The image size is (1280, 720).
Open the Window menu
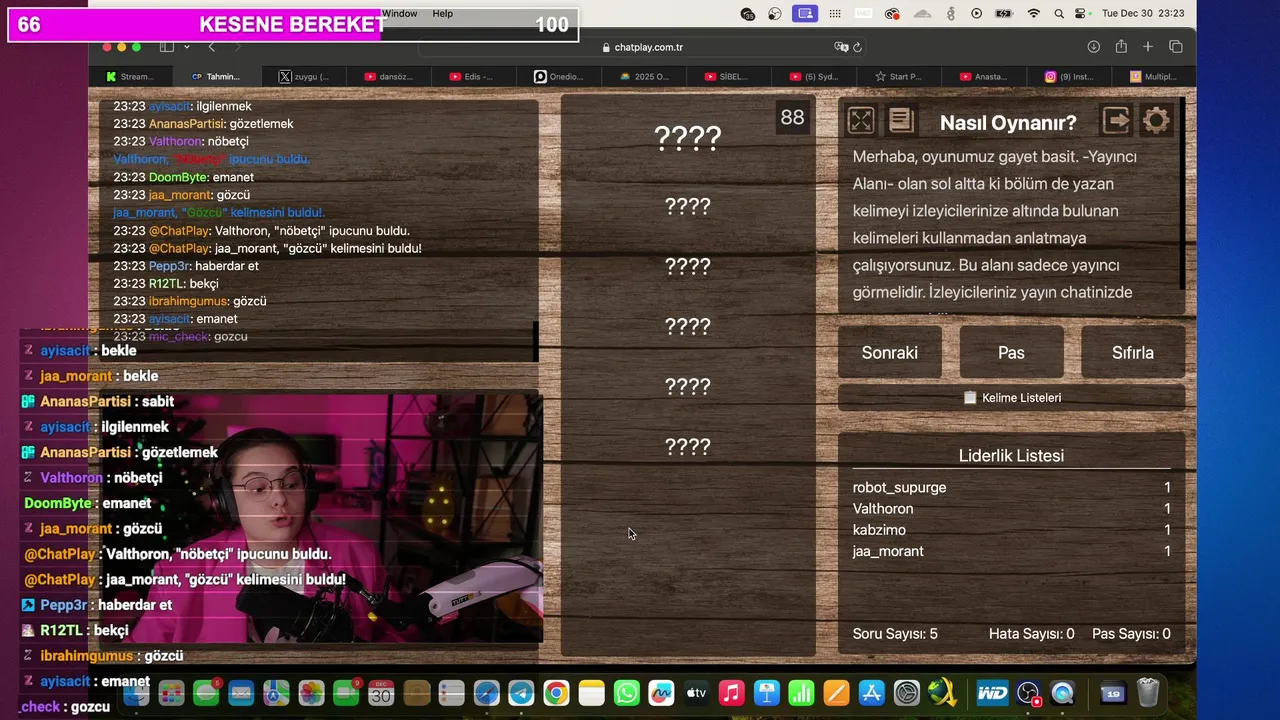(399, 13)
